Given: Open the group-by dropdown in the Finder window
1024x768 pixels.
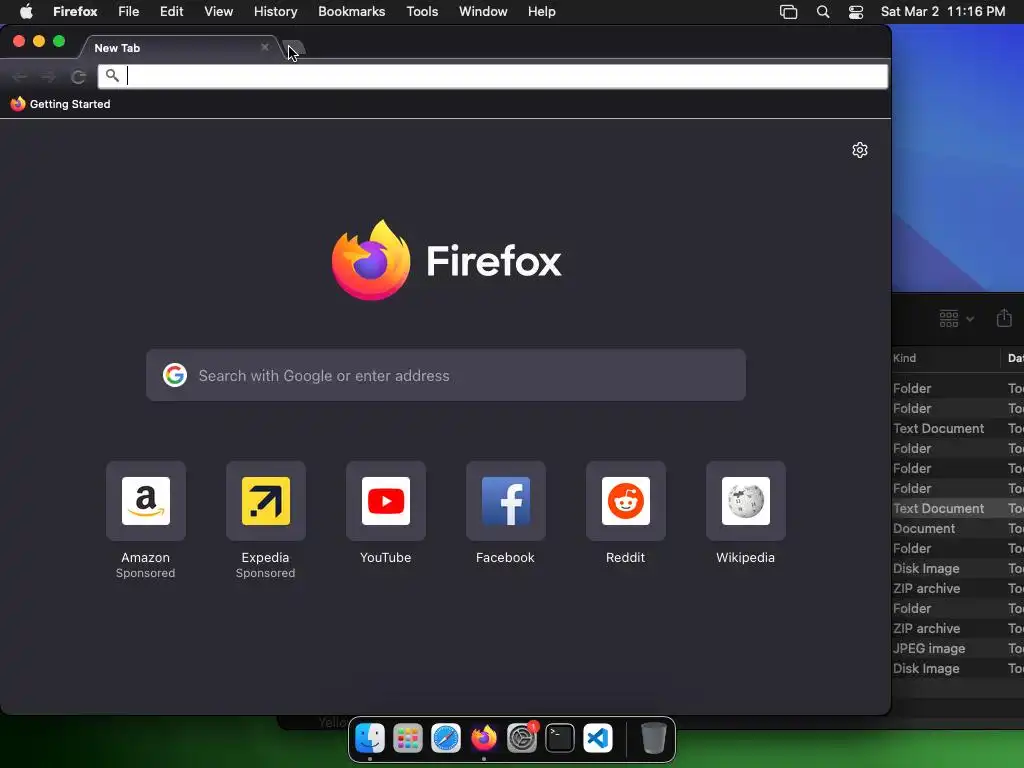Looking at the screenshot, I should click(957, 319).
